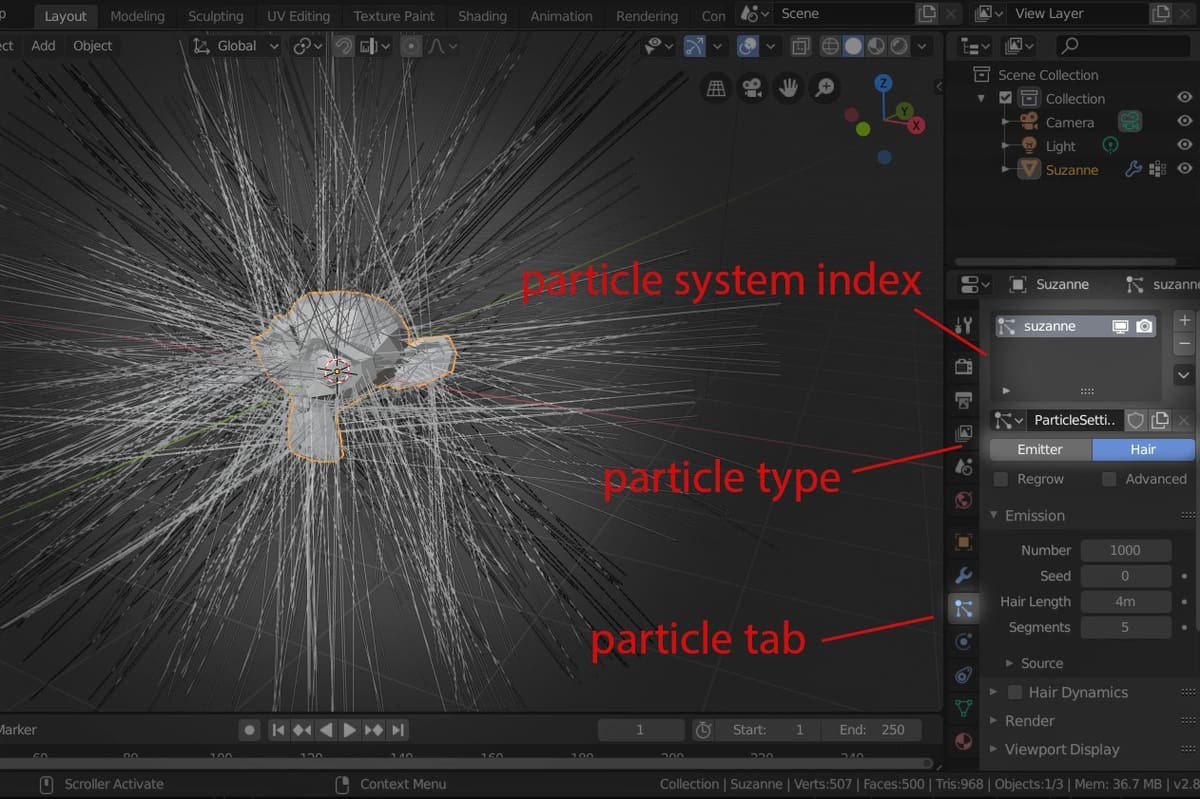
Task: Click the magnifier zoom view gizmo
Action: [x=824, y=88]
